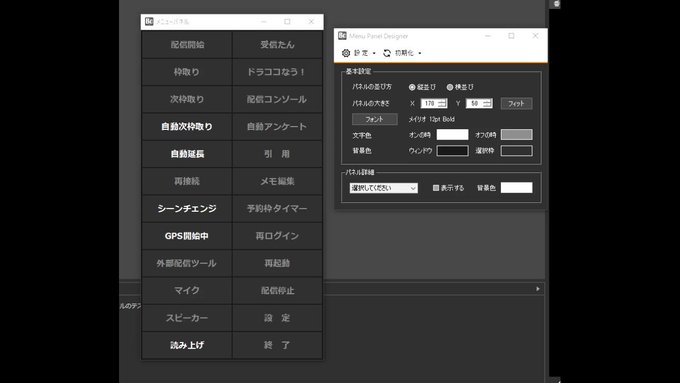Toggle the 自動延長 panel button

(x=187, y=154)
